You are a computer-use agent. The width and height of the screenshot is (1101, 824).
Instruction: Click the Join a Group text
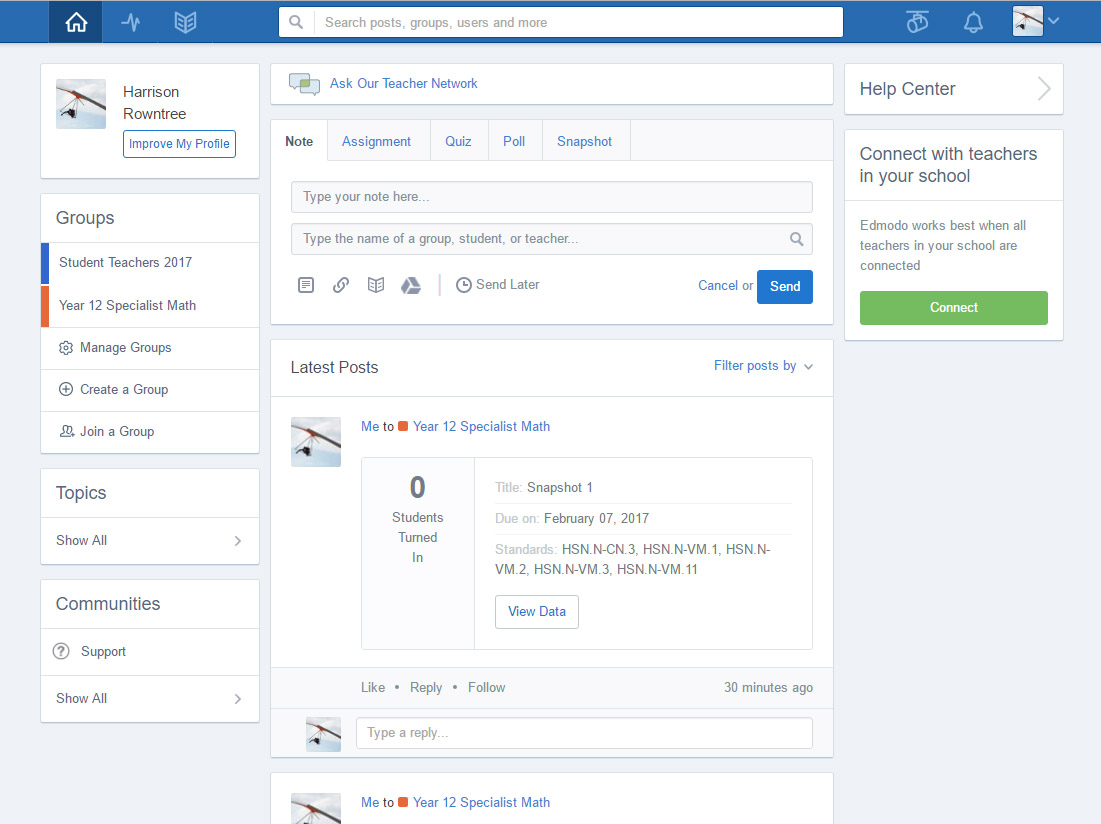117,432
